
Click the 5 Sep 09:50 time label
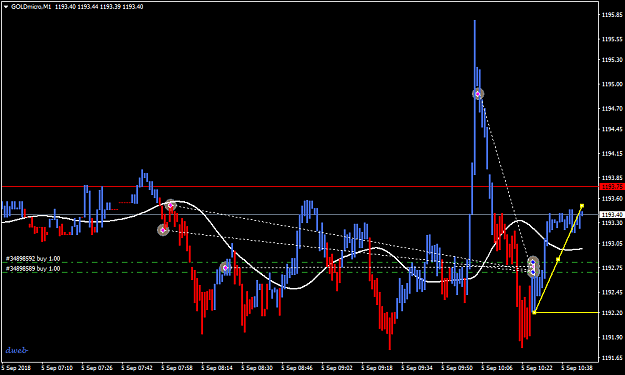[457, 368]
